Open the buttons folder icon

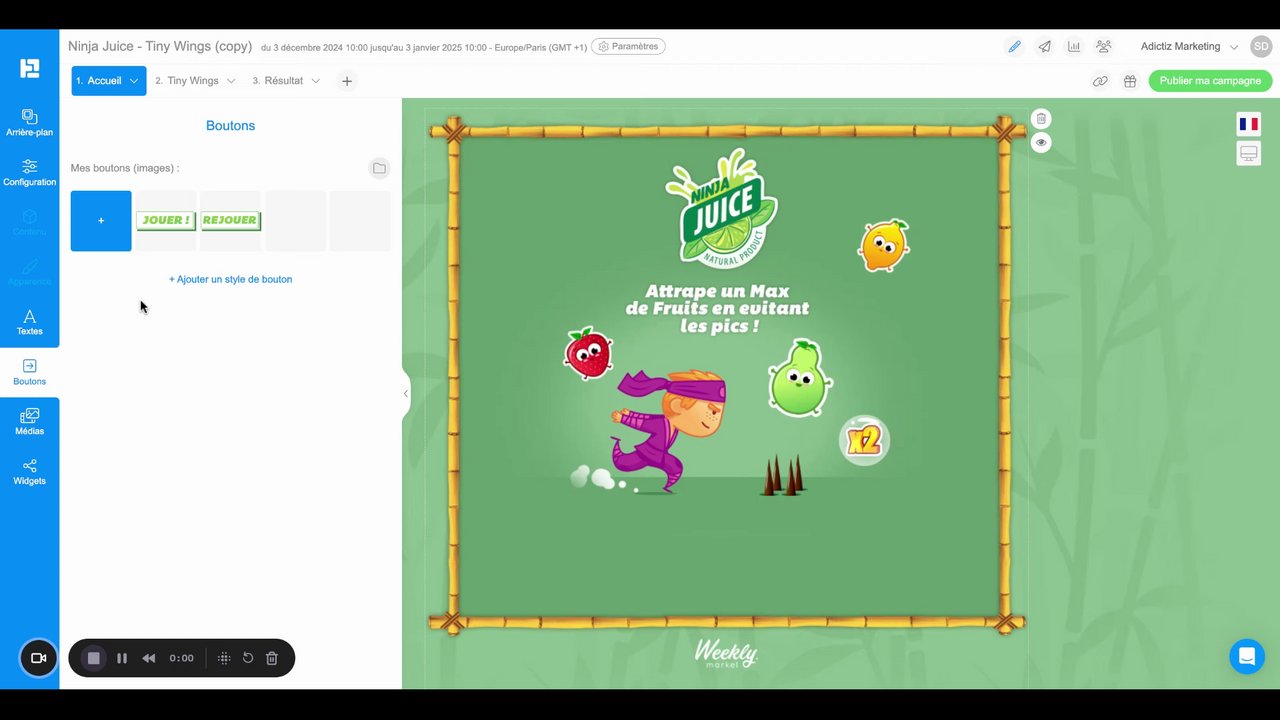tap(379, 168)
